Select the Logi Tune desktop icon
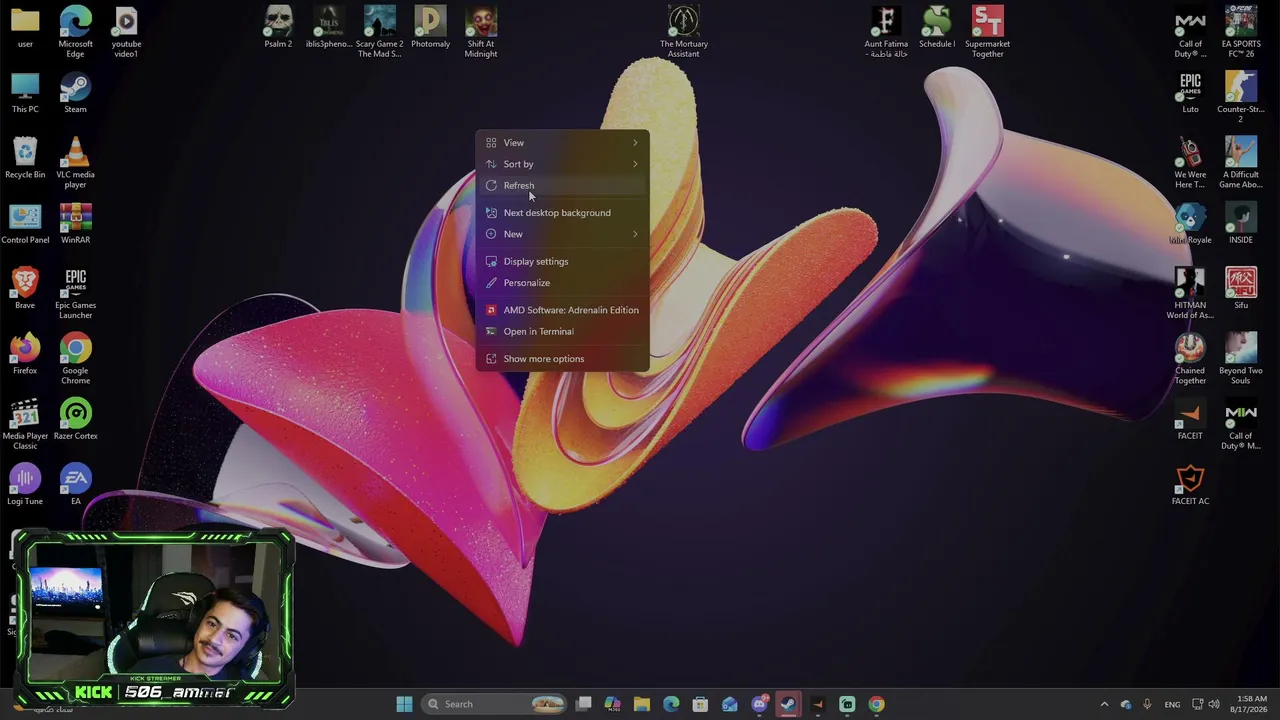This screenshot has height=720, width=1280. (x=25, y=485)
